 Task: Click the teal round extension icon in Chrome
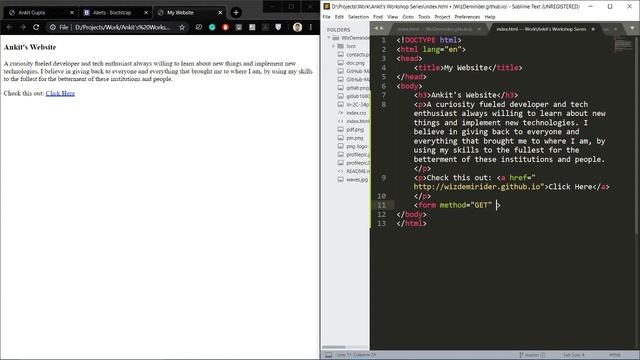212,27
